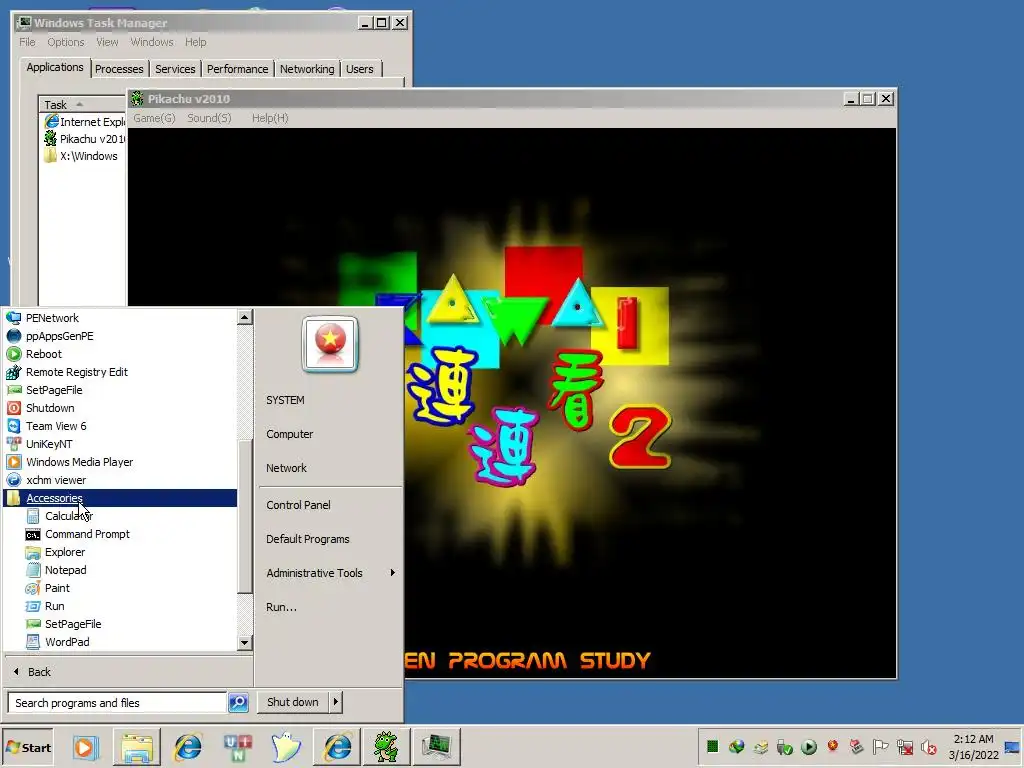Click the Run entry under Accessories

[54, 606]
